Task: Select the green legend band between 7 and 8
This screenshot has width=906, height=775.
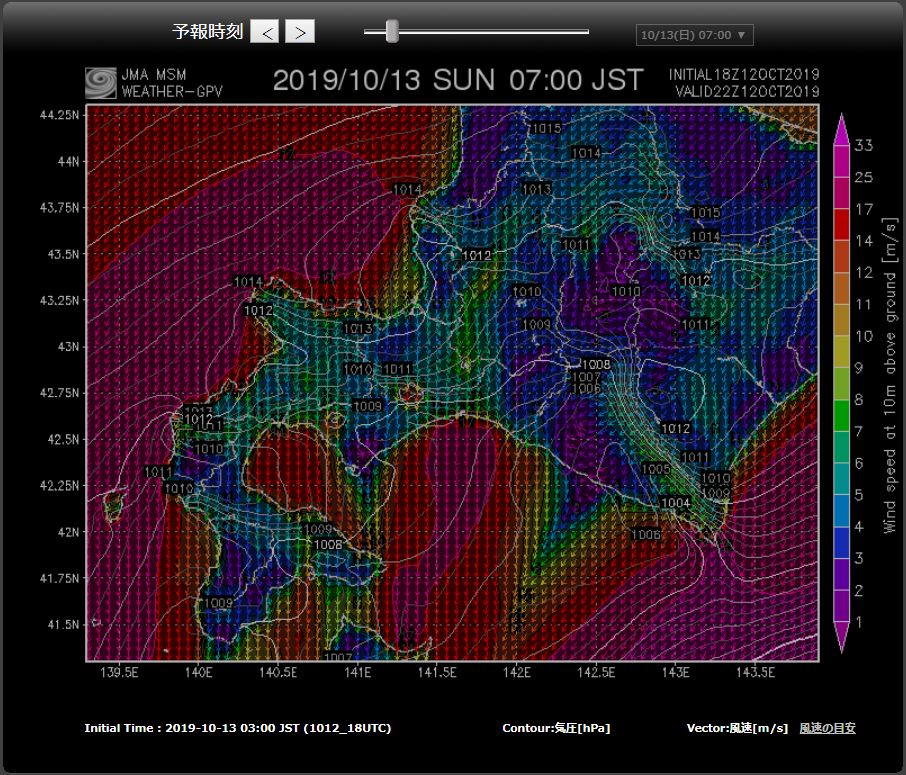Action: 841,416
